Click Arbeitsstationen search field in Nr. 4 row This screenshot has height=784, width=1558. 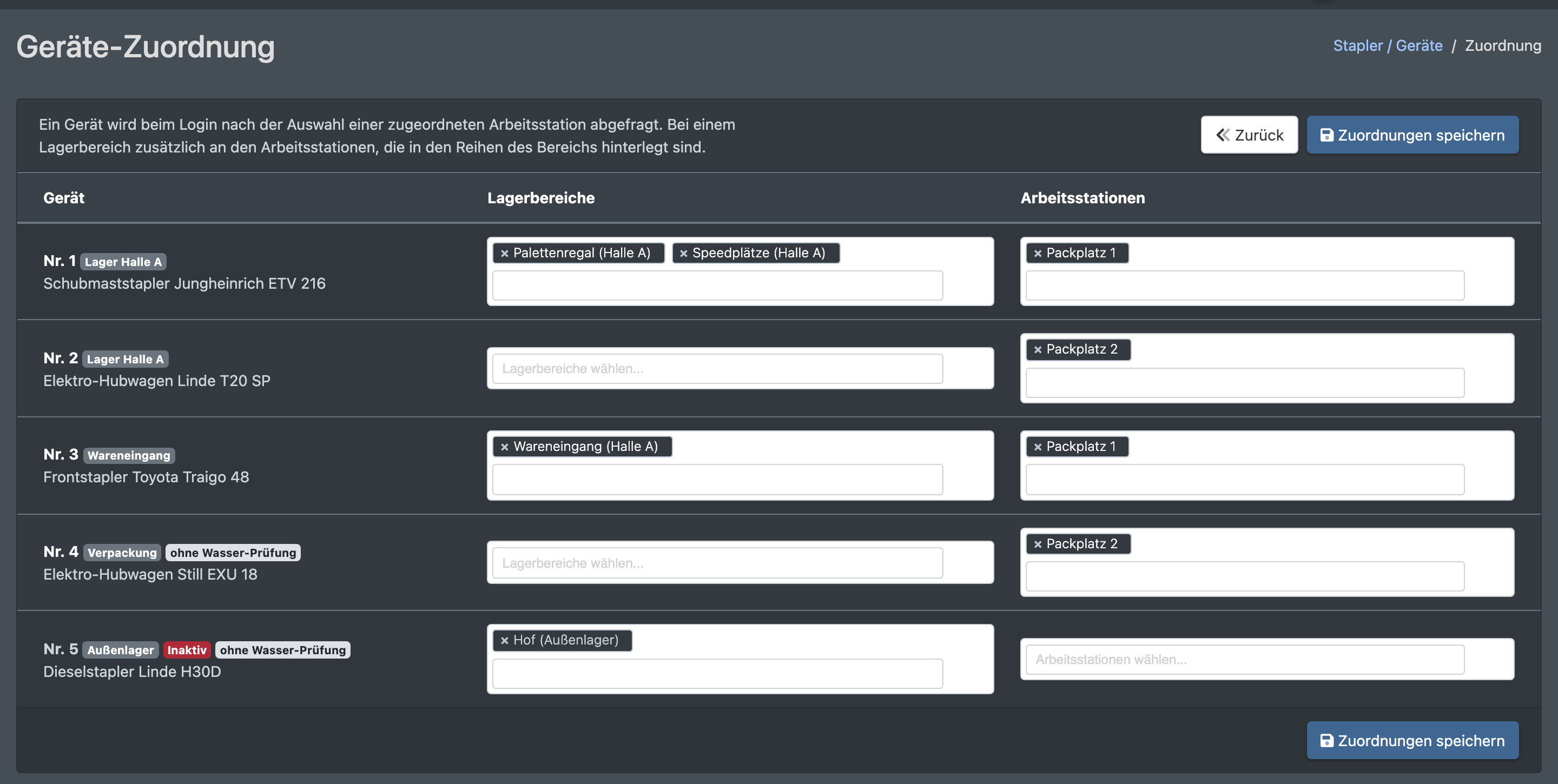click(1245, 576)
